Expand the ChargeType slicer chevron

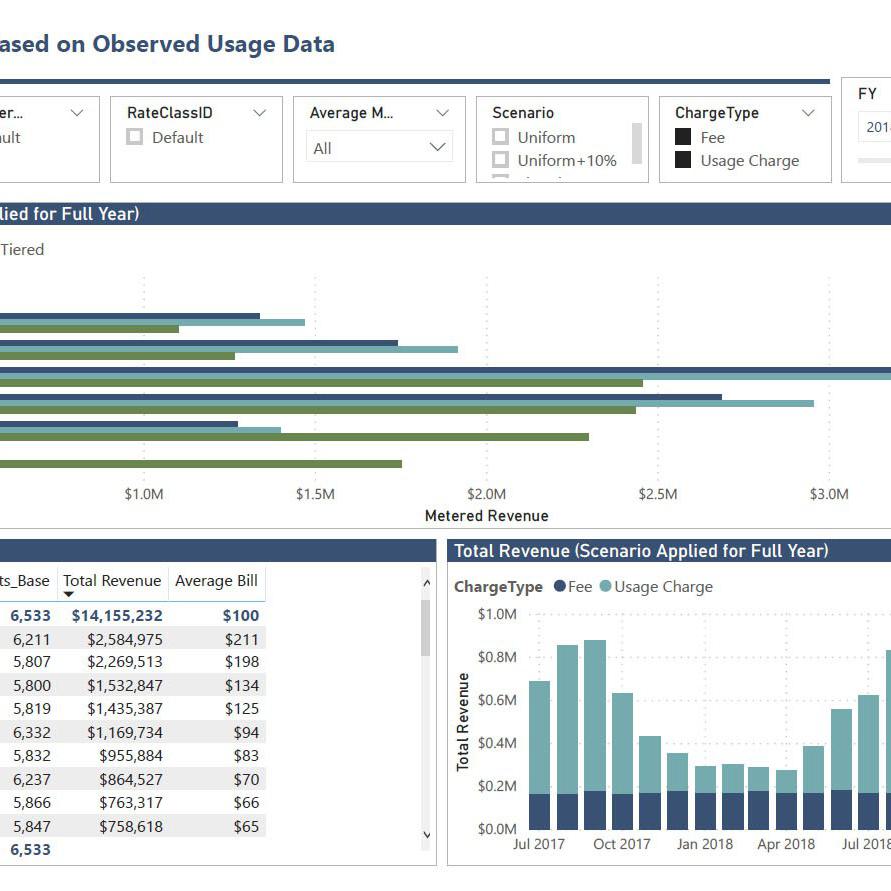pos(808,113)
